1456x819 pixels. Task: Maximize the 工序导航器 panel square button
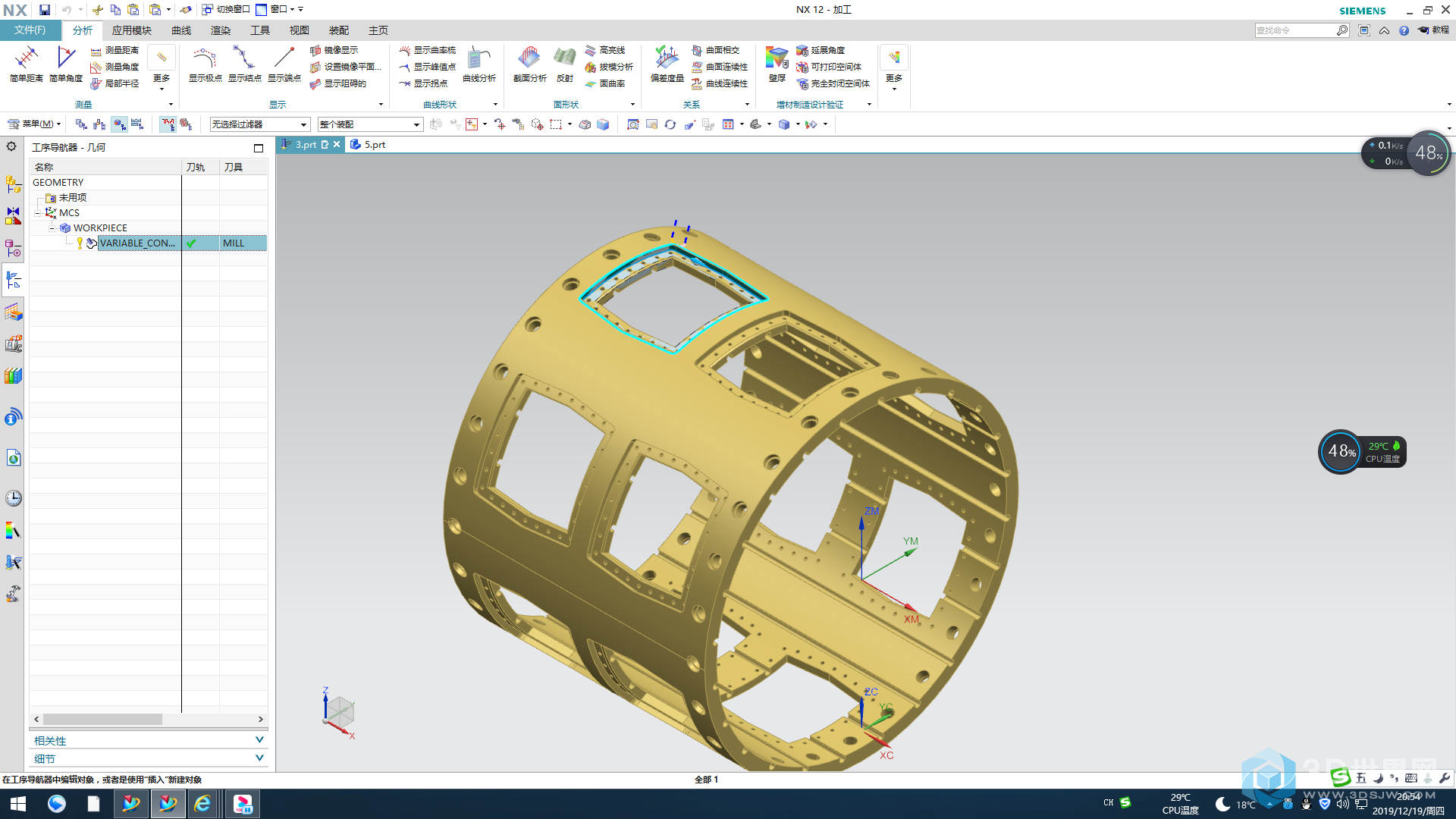(259, 148)
